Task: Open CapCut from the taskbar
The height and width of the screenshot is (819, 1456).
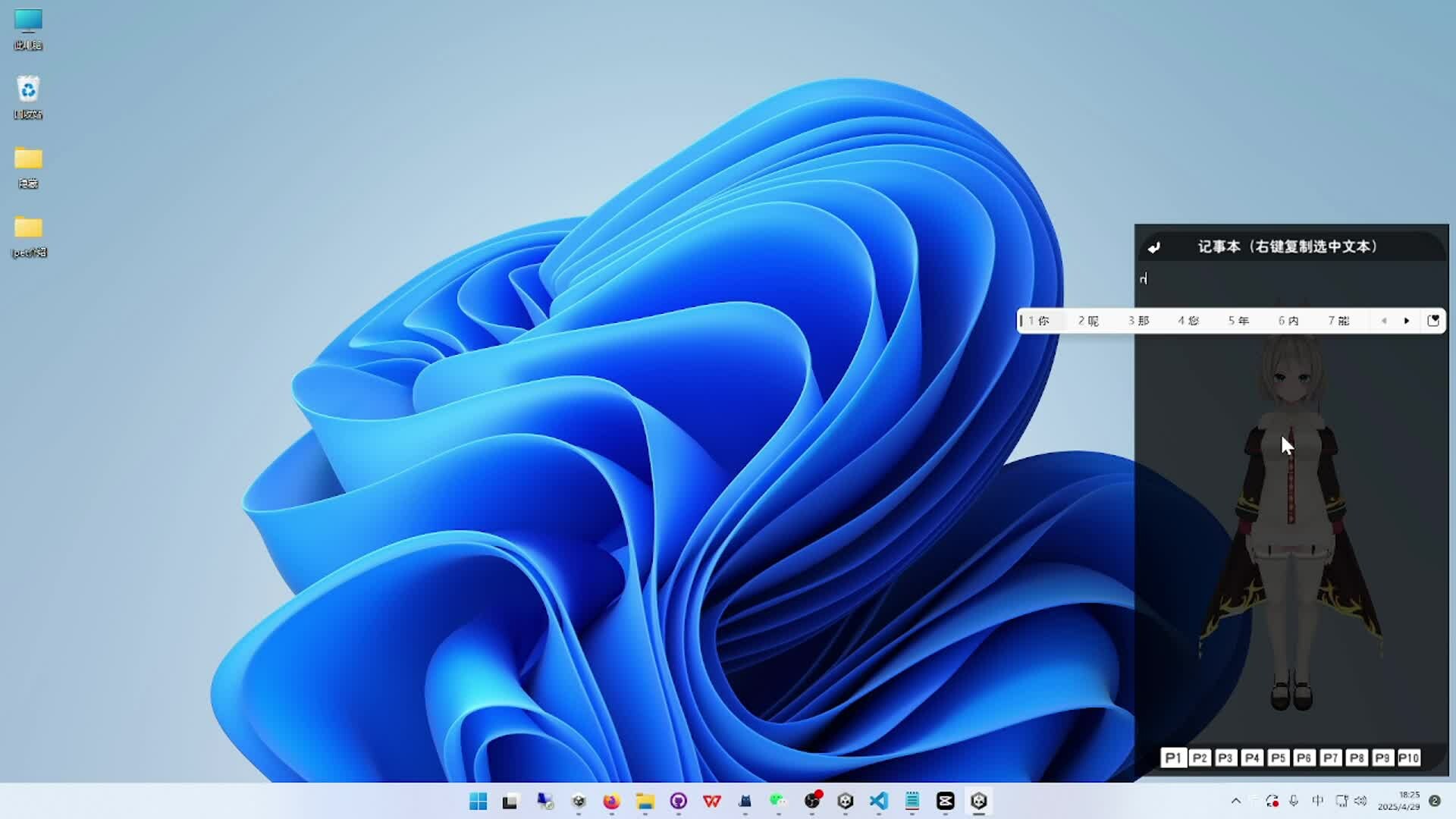Action: click(x=945, y=801)
